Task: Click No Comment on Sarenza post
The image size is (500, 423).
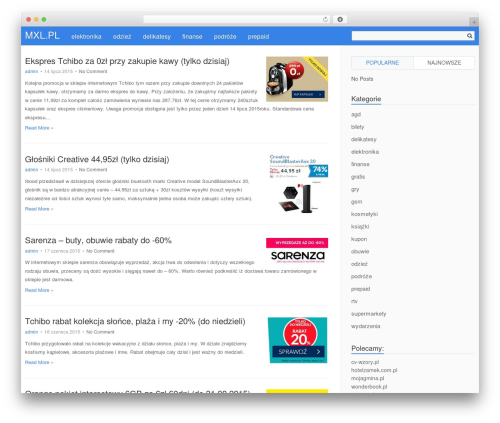Action: [100, 251]
